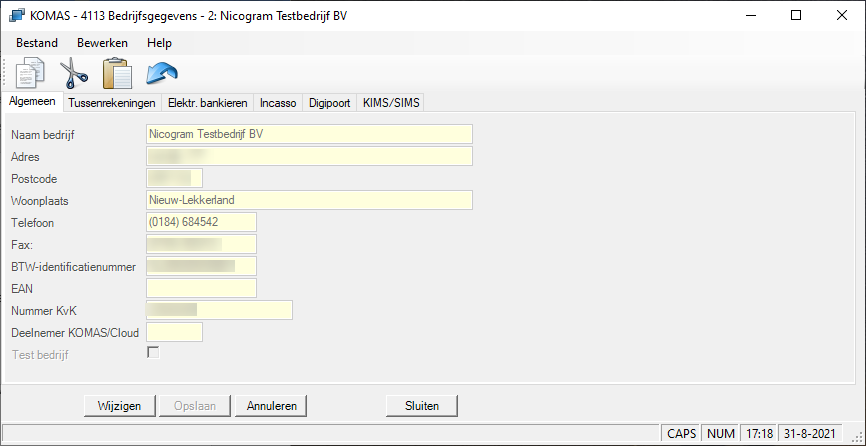
Task: Click the Adres input field
Action: [309, 156]
